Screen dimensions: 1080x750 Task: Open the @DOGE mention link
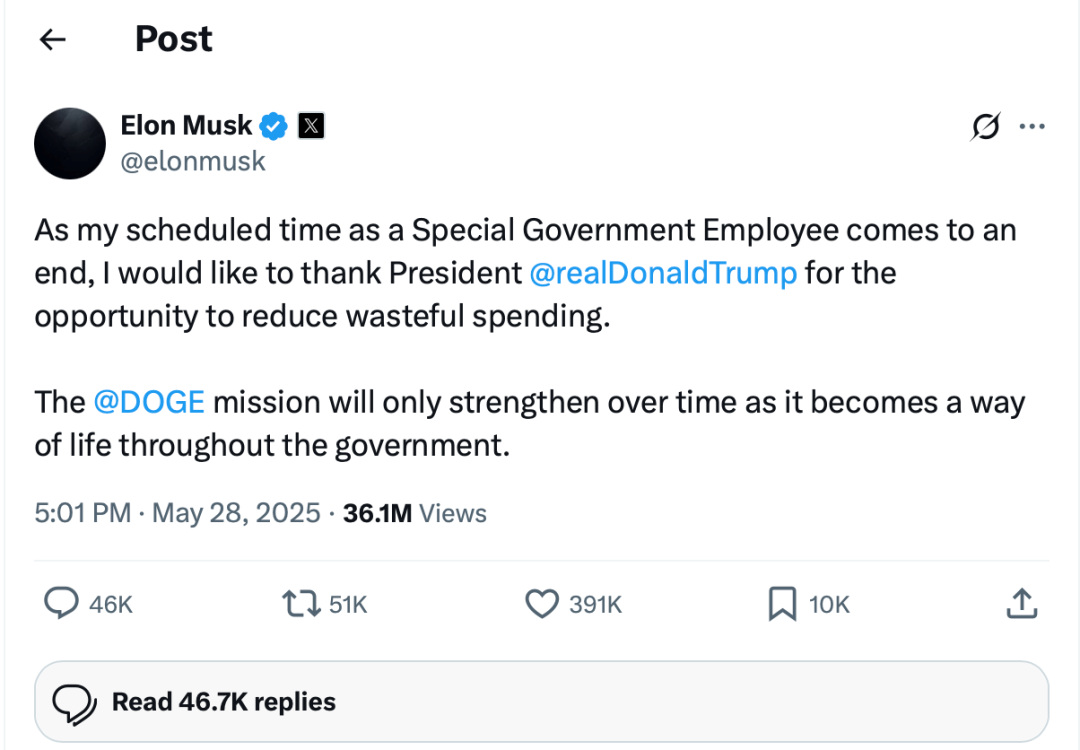click(x=149, y=402)
